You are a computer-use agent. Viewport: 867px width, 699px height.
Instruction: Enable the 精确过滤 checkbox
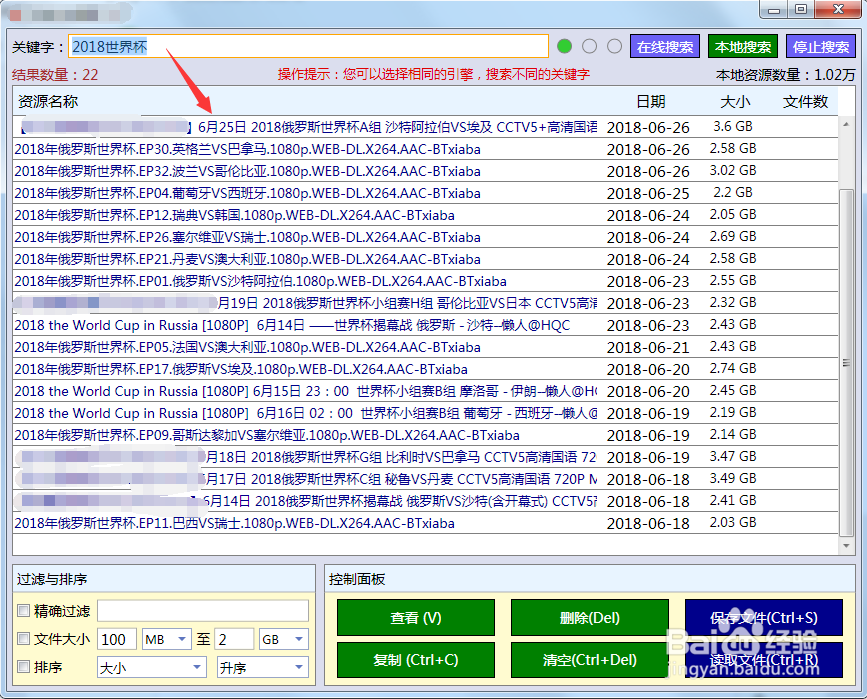24,611
